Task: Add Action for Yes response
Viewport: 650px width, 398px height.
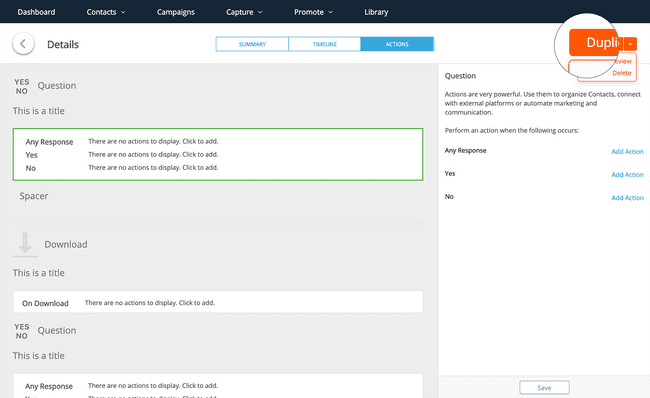Action: point(627,175)
